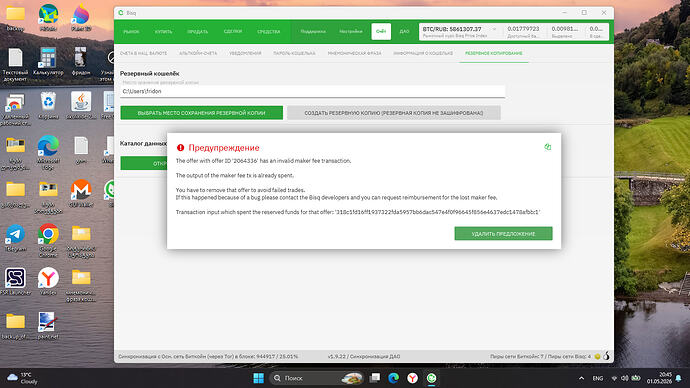Viewport: 690px width, 388px height.
Task: Open the paint.net desktop shortcut
Action: click(x=48, y=326)
